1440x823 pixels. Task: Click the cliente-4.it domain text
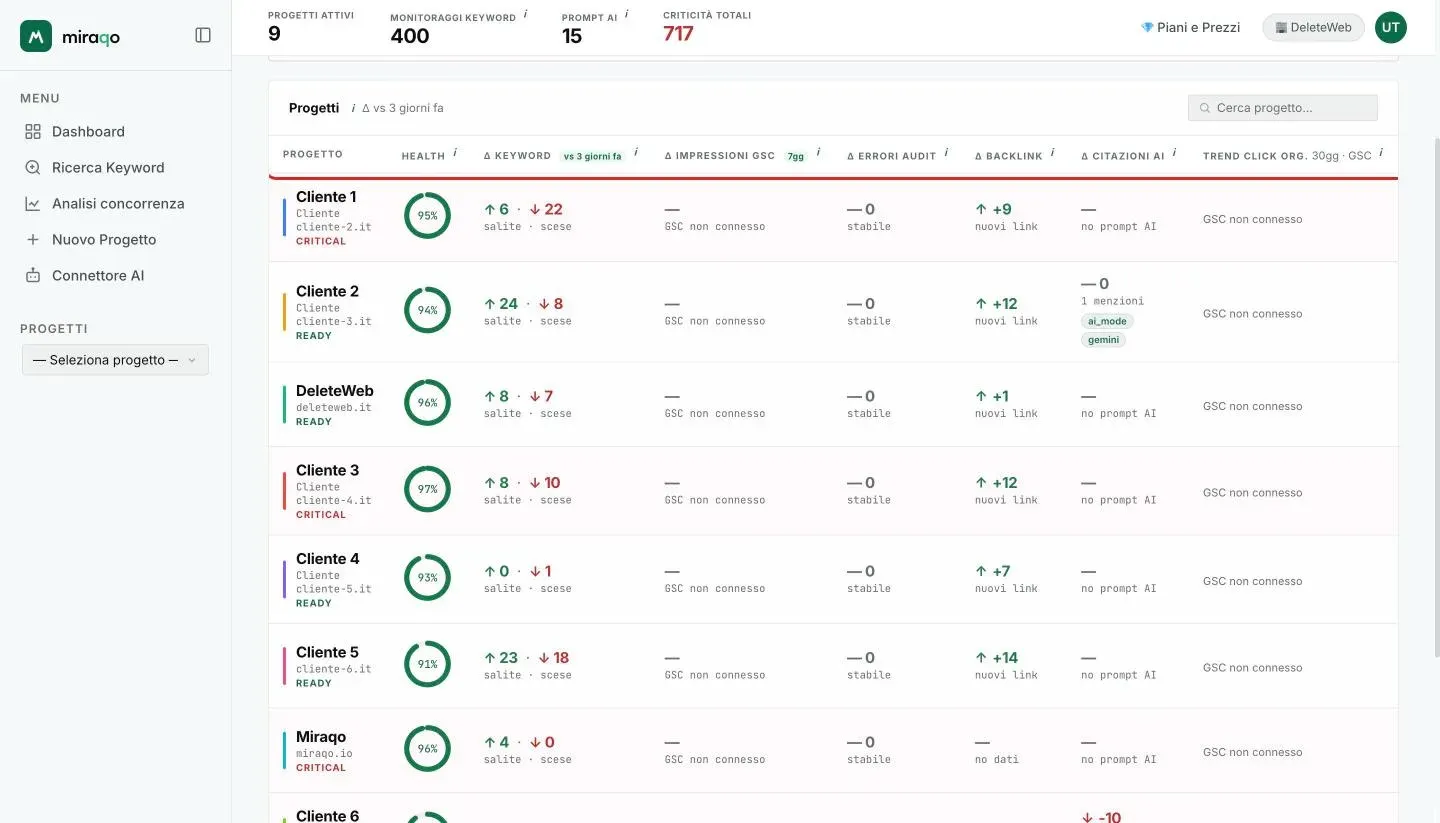pyautogui.click(x=333, y=501)
